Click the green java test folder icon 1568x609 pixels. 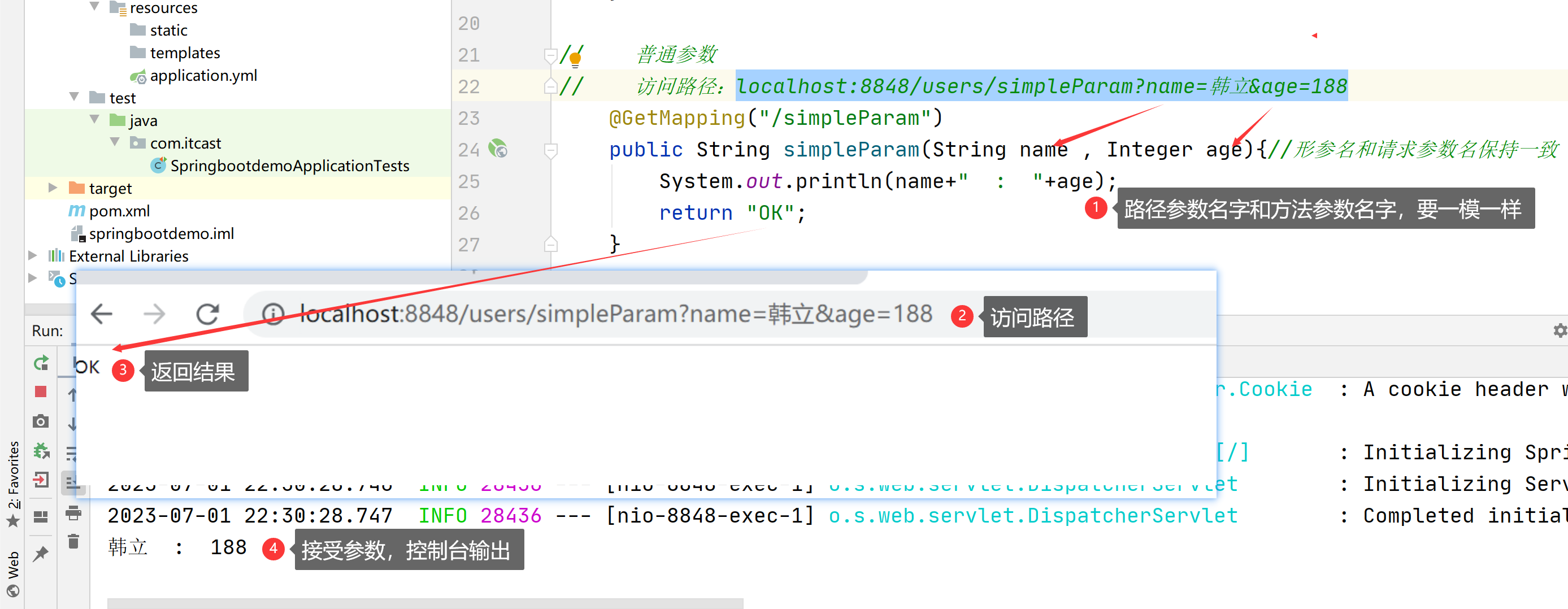point(117,120)
